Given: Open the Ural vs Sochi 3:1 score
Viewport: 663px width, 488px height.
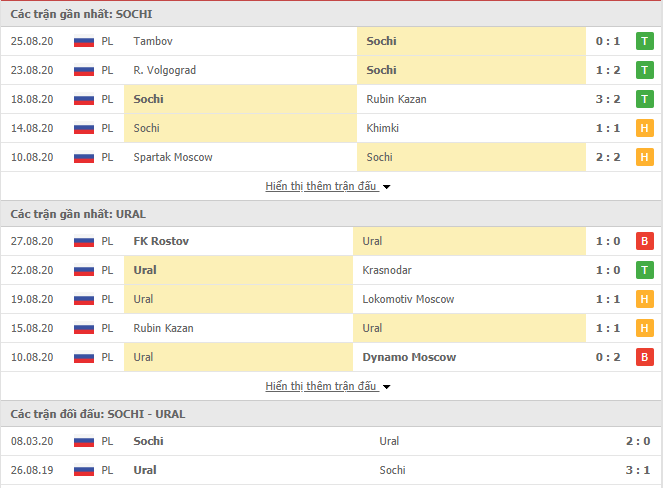Looking at the screenshot, I should [638, 470].
